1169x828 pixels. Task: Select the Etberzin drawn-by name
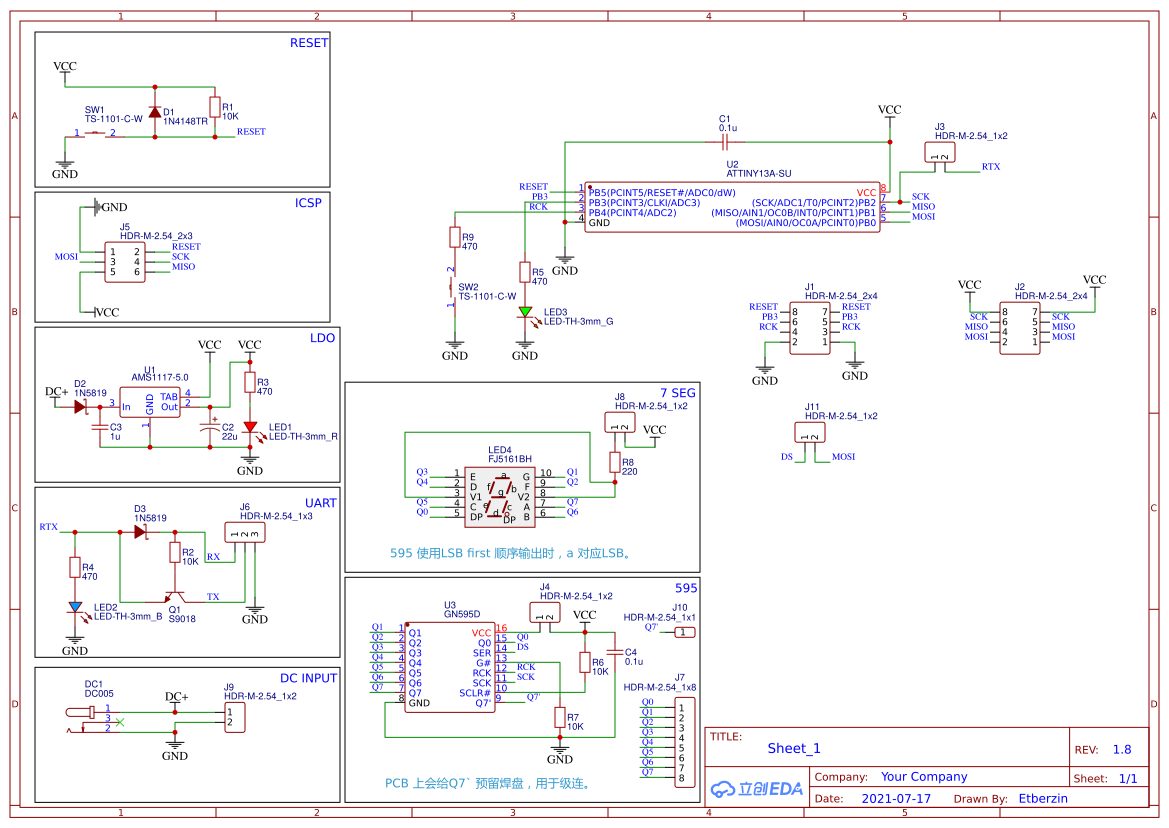[x=1042, y=798]
